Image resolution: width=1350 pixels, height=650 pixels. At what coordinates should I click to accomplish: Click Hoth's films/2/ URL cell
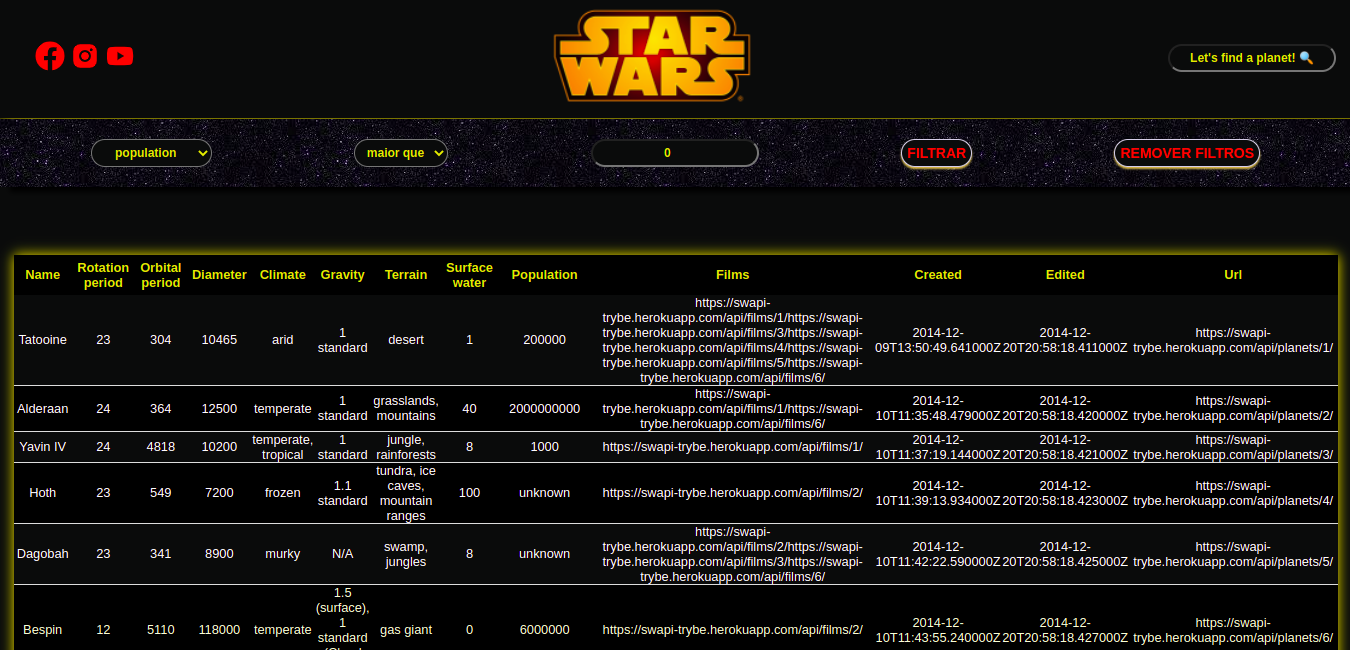pos(733,493)
